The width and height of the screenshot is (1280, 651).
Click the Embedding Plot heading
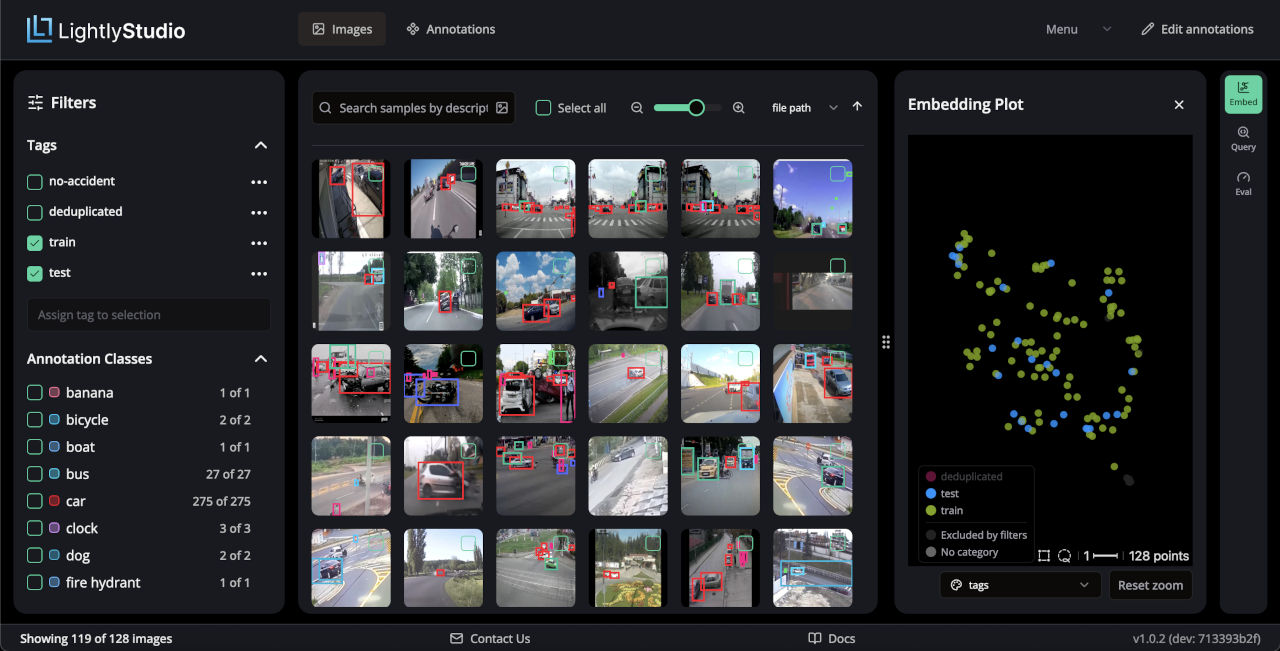pos(965,104)
